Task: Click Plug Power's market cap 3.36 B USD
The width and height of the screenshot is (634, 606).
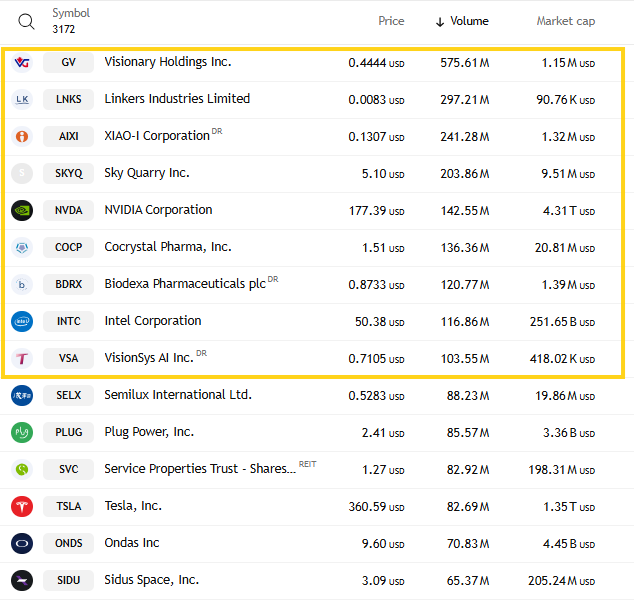Action: [x=569, y=433]
